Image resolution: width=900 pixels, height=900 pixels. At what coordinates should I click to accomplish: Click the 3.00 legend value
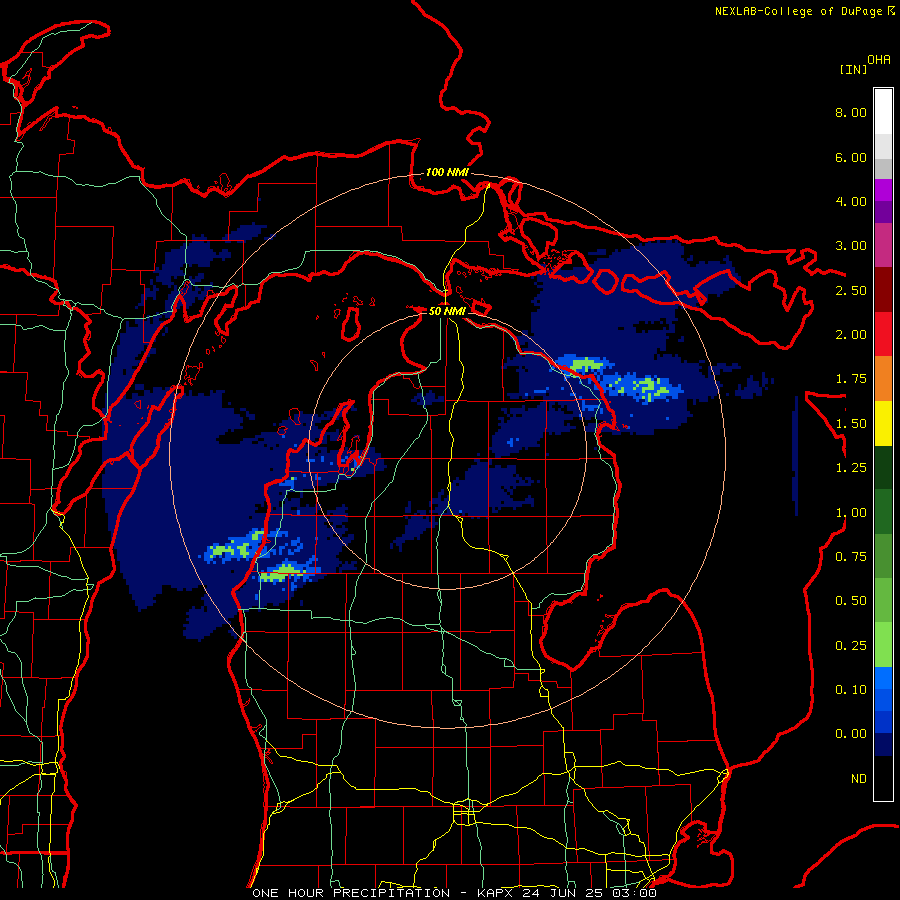(851, 246)
